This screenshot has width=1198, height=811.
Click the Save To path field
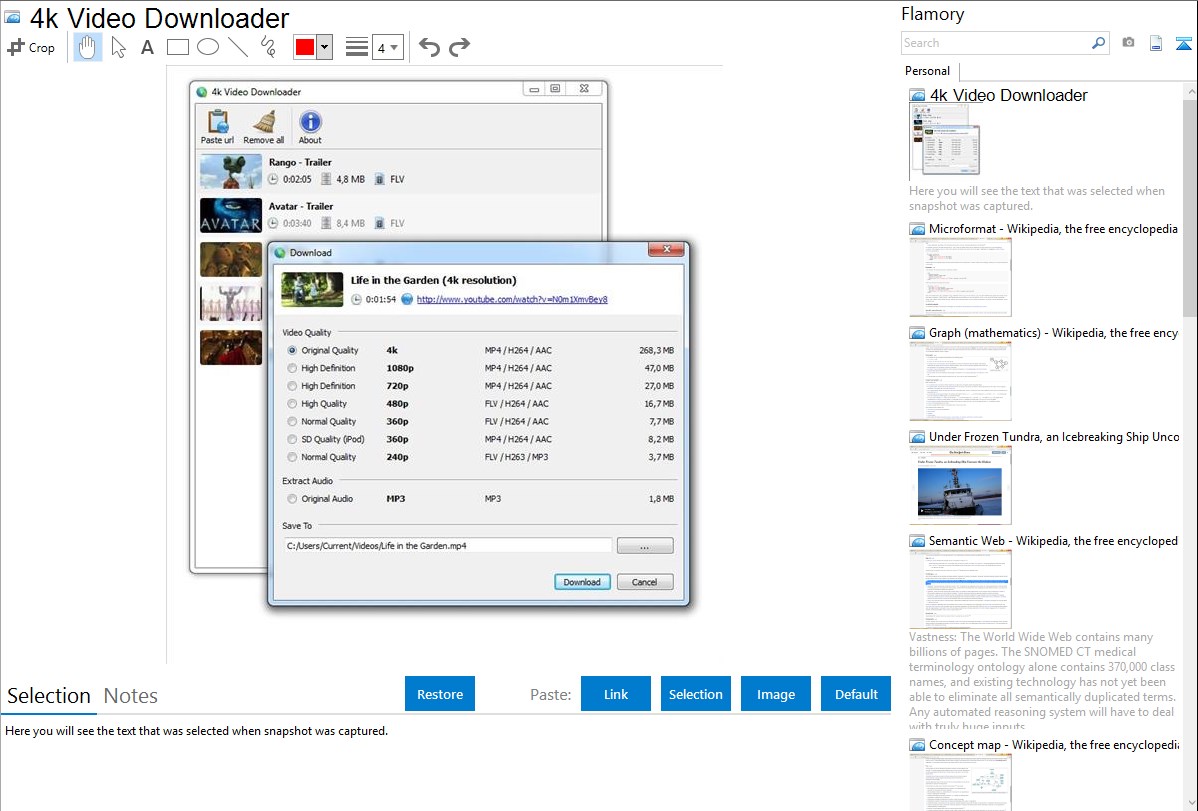point(448,546)
